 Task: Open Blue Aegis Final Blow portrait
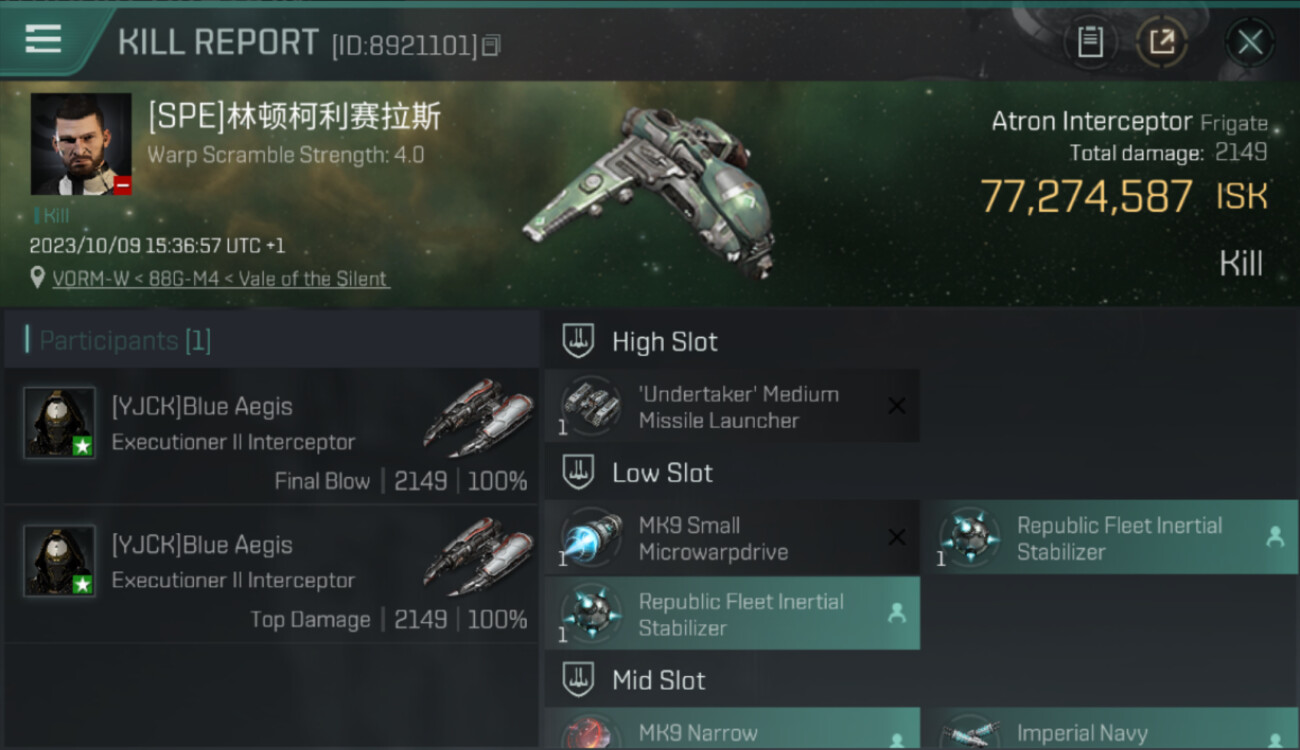60,422
